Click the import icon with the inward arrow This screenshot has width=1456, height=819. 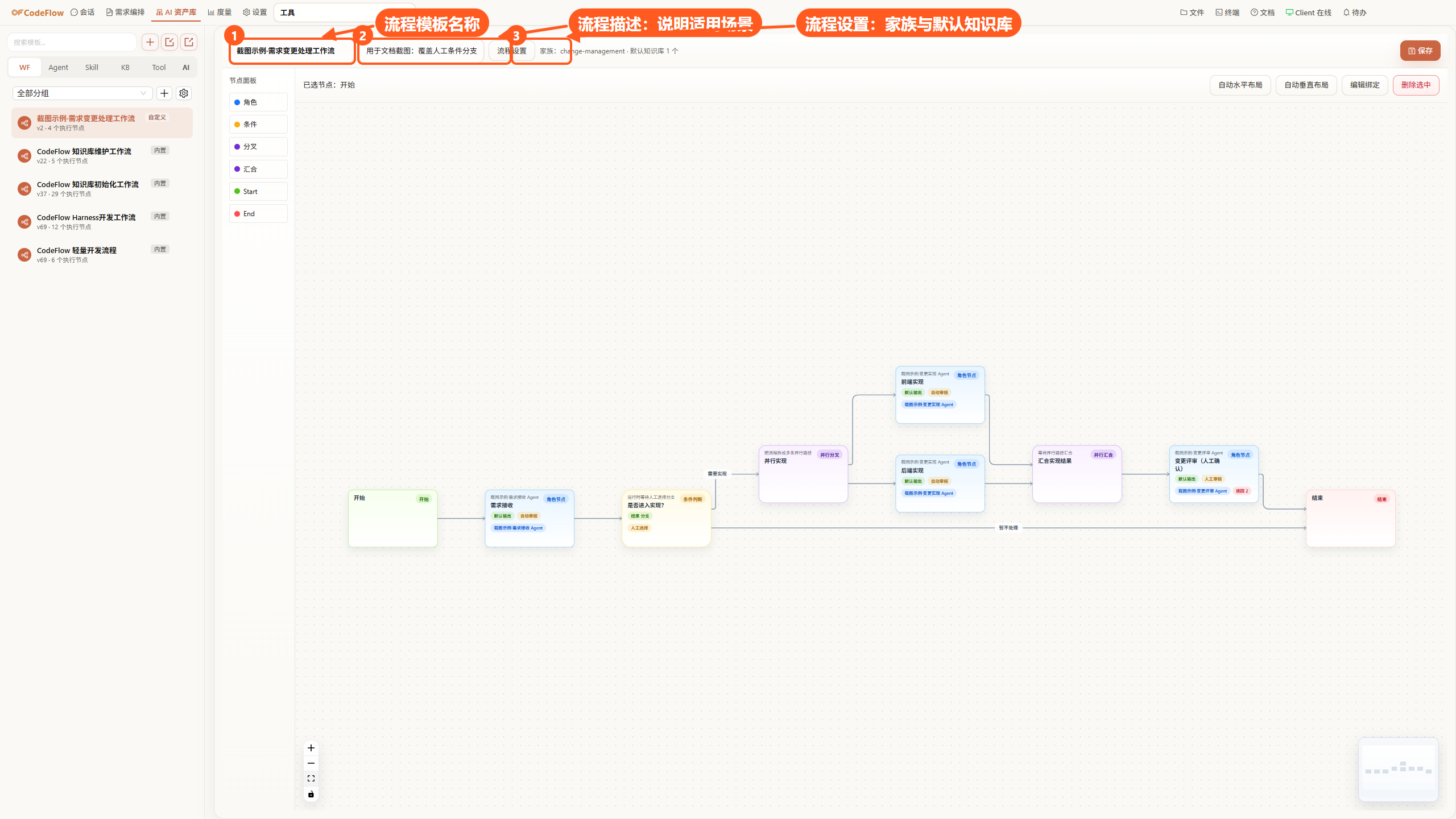pyautogui.click(x=169, y=42)
